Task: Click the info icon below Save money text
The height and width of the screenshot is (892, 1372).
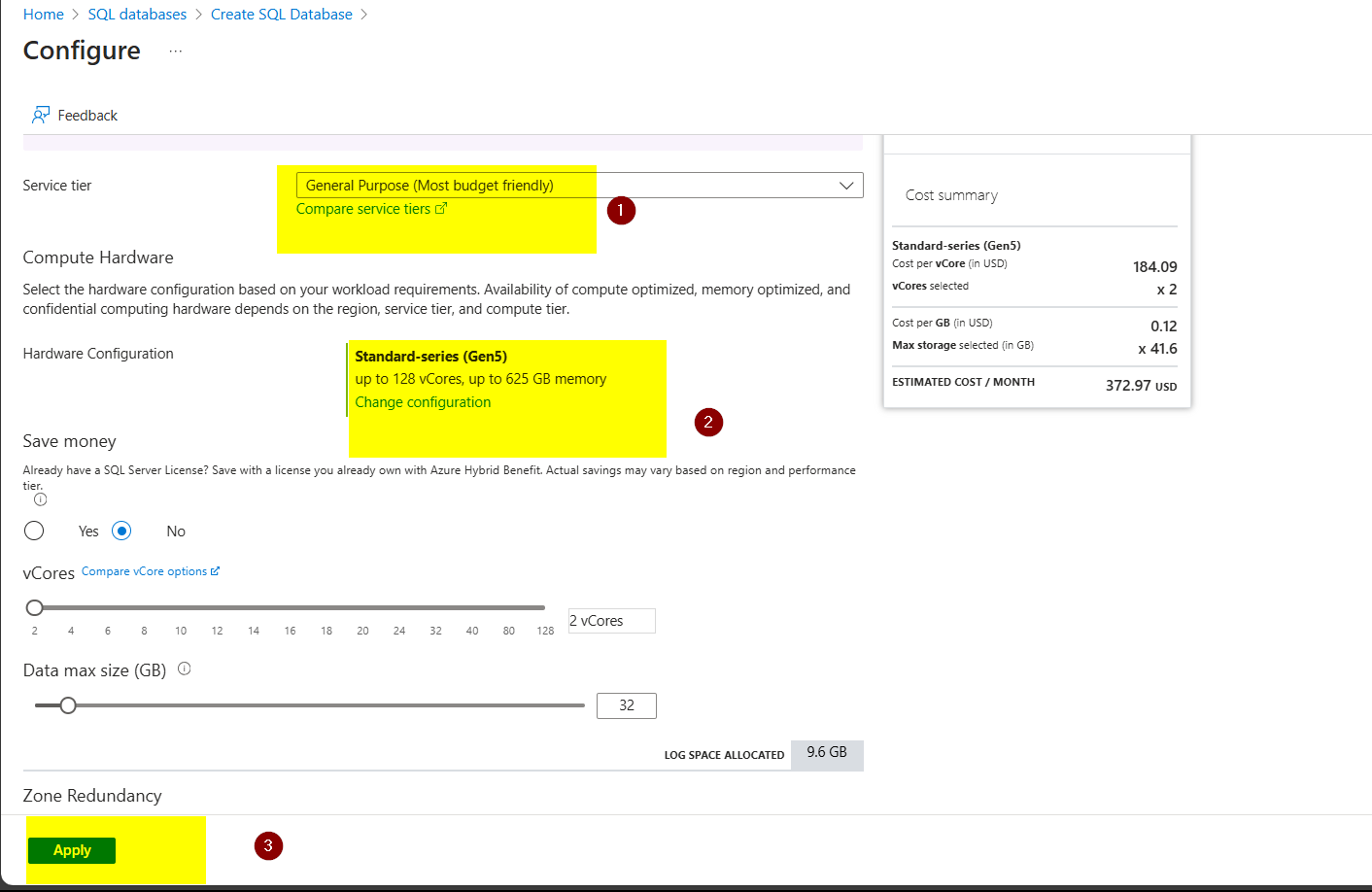Action: tap(40, 499)
